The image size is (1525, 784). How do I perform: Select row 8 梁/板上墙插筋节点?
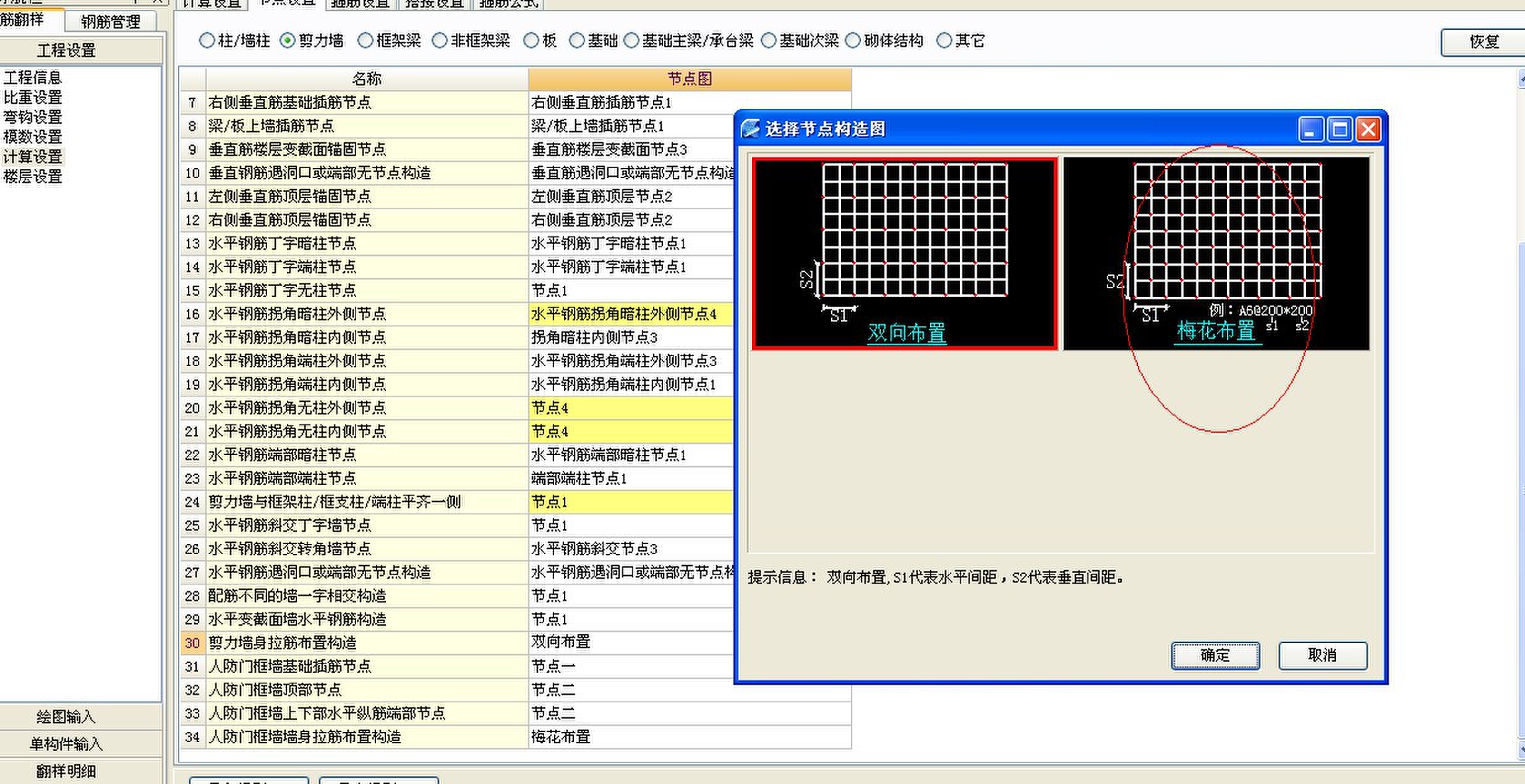[x=367, y=126]
